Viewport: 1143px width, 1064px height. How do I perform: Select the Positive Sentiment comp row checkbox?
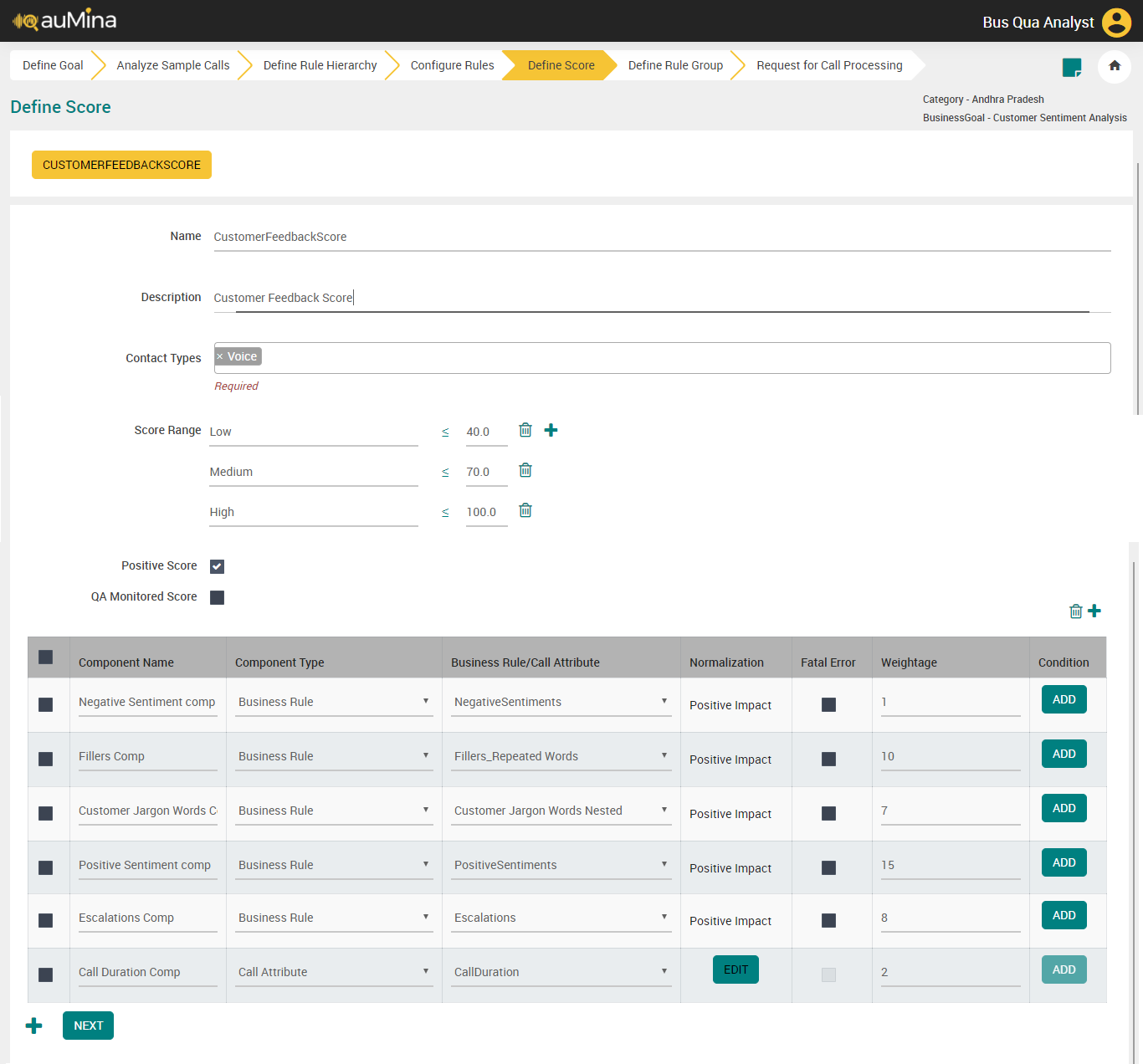(x=46, y=868)
